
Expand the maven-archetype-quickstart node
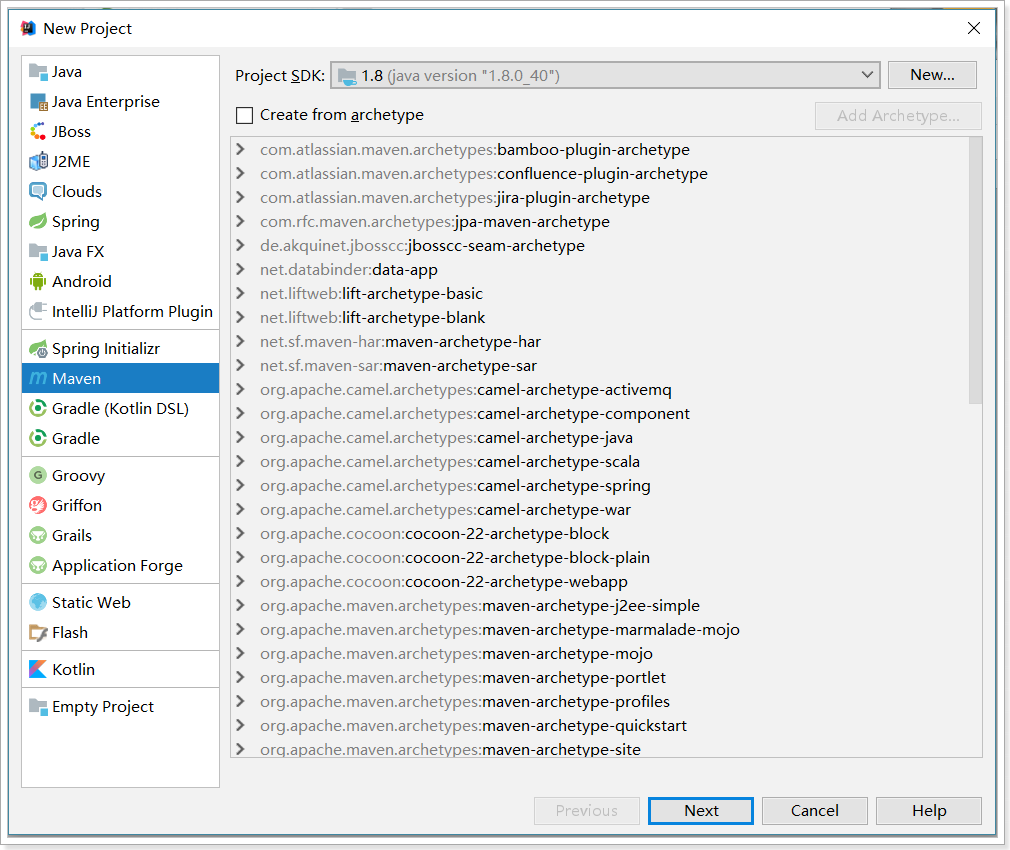[240, 726]
